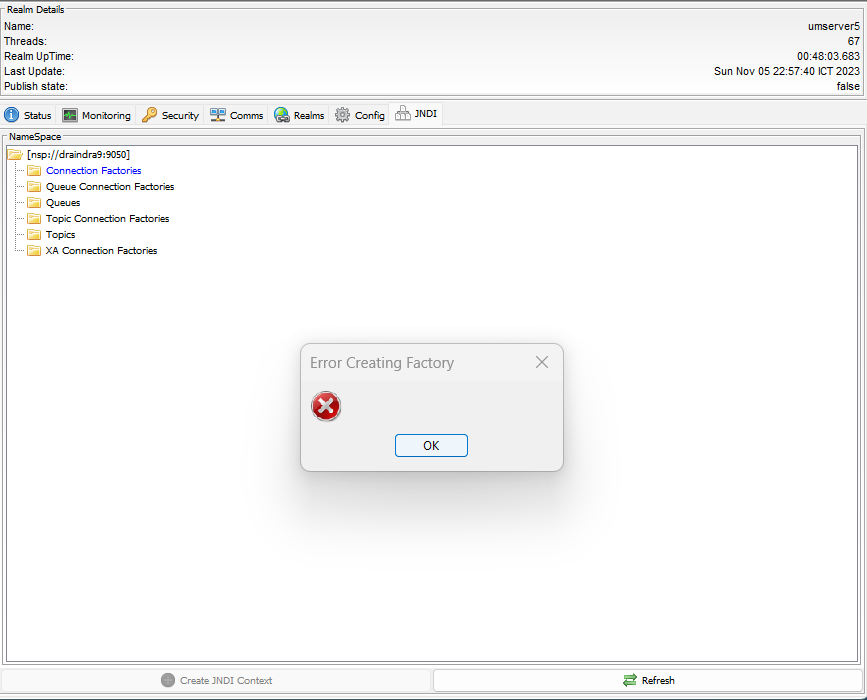Click the folder icon beside Queue Connection Factories
867x700 pixels.
pos(34,186)
